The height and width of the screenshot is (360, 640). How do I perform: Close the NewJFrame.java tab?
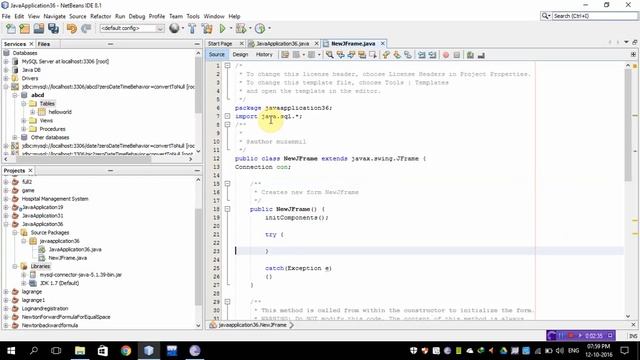[x=382, y=43]
